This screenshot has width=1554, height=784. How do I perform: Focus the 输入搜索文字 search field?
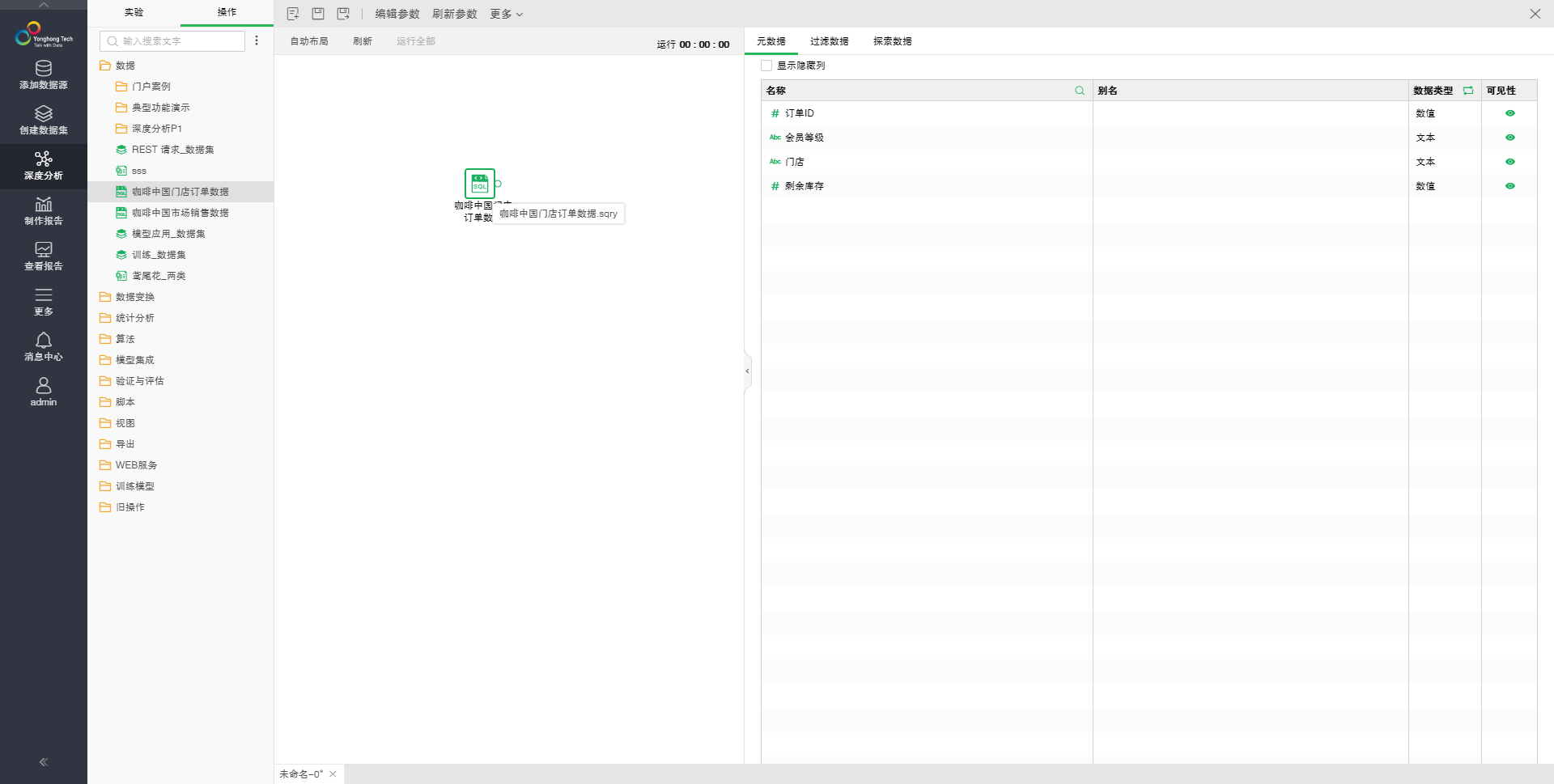coord(172,40)
